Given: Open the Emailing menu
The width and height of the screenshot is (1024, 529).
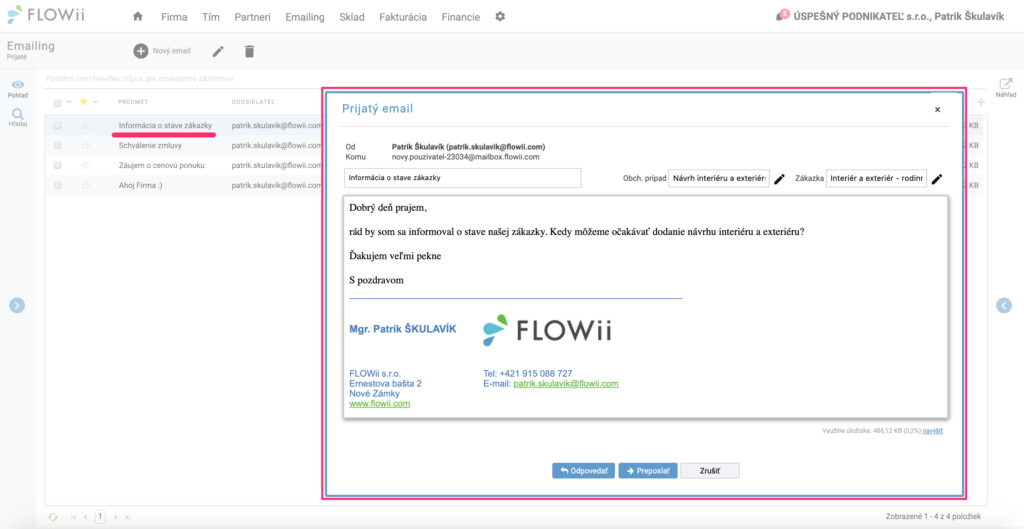Looking at the screenshot, I should point(305,17).
